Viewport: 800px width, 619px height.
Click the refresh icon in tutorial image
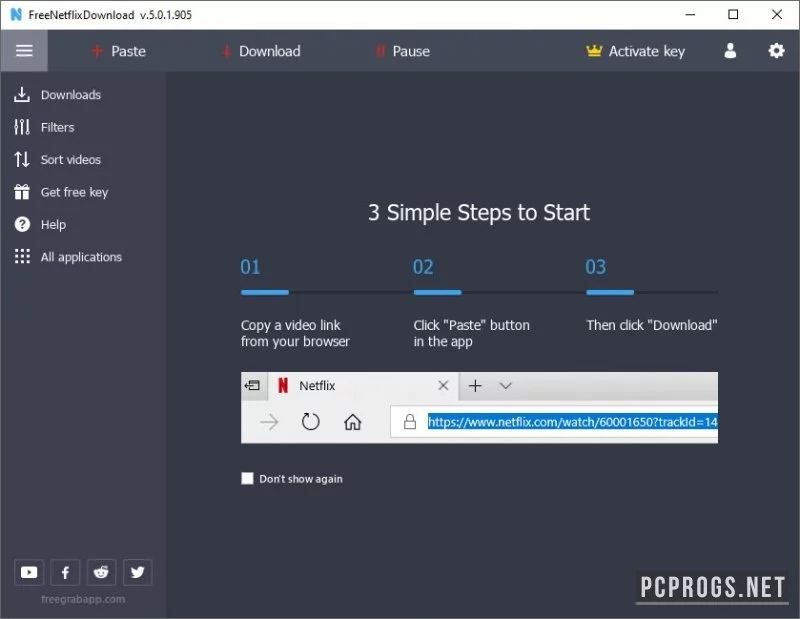pos(310,422)
